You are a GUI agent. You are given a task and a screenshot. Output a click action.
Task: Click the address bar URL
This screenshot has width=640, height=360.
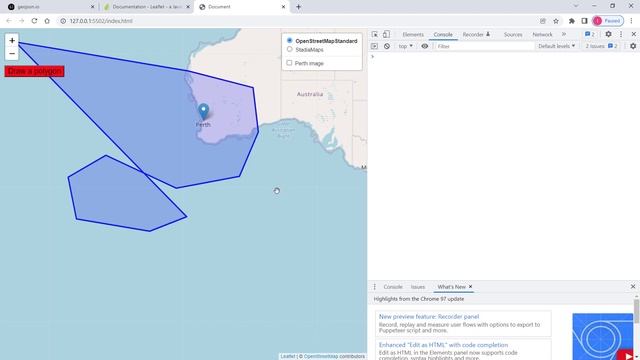pos(101,21)
